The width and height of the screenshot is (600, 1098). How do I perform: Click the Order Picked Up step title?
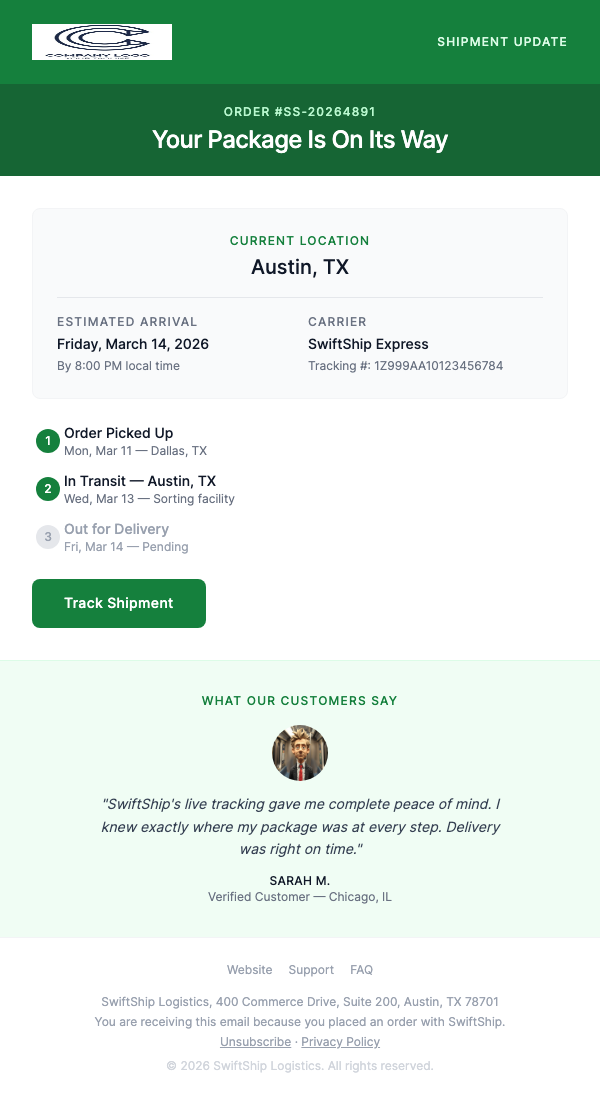(x=118, y=433)
